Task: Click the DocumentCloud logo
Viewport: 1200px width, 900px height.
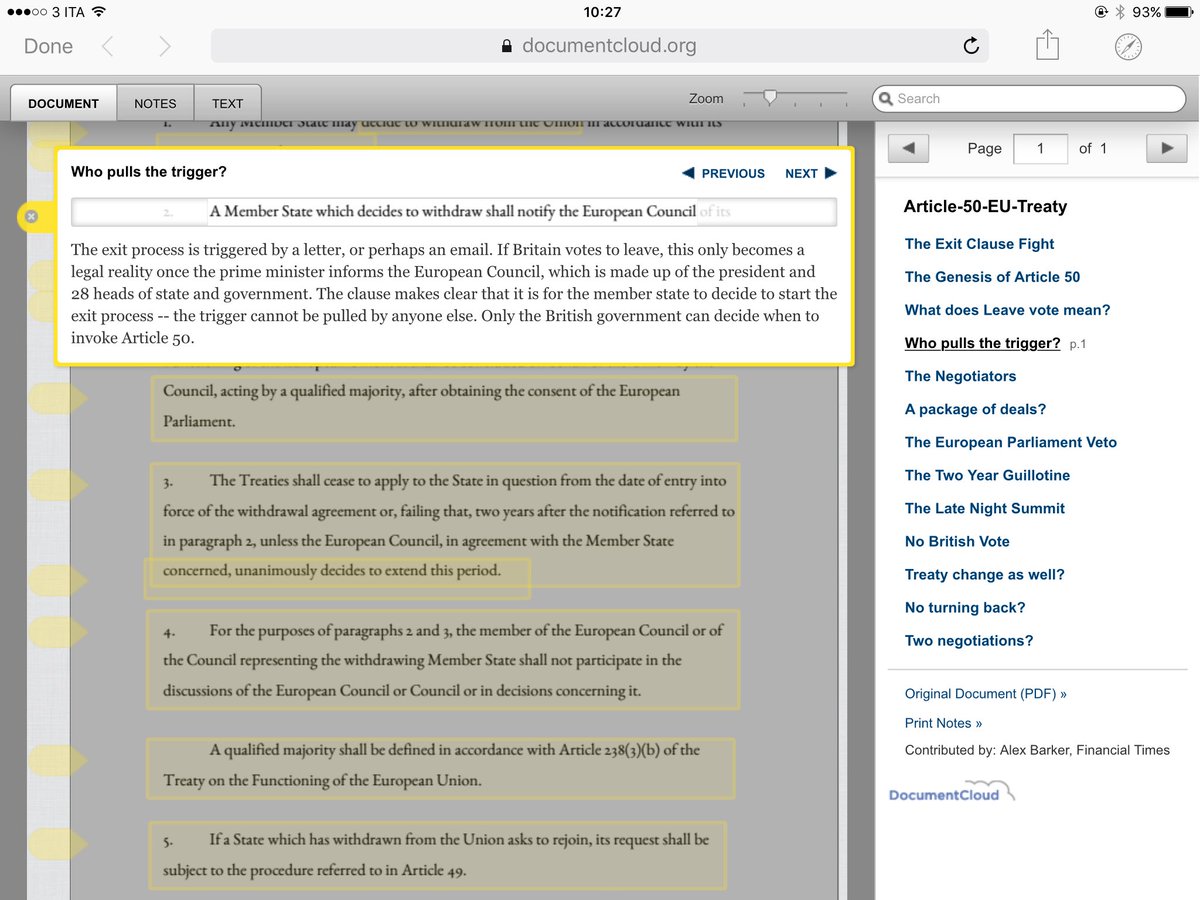Action: click(x=951, y=793)
